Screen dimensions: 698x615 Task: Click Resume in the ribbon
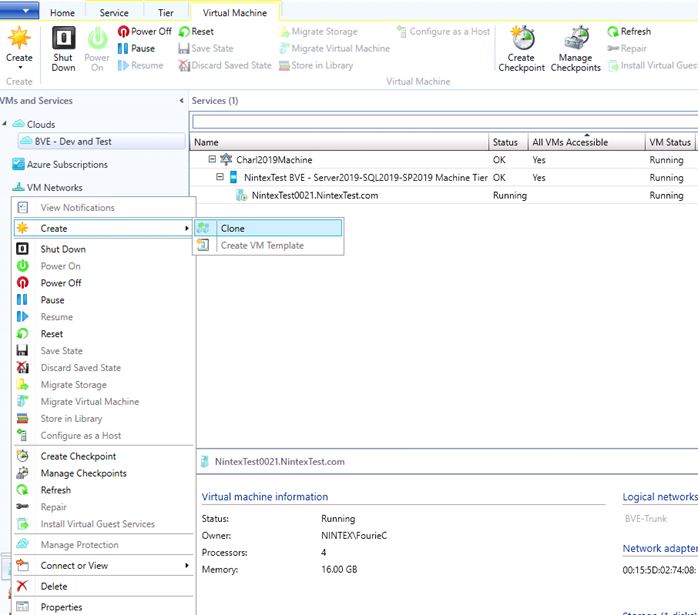[140, 65]
